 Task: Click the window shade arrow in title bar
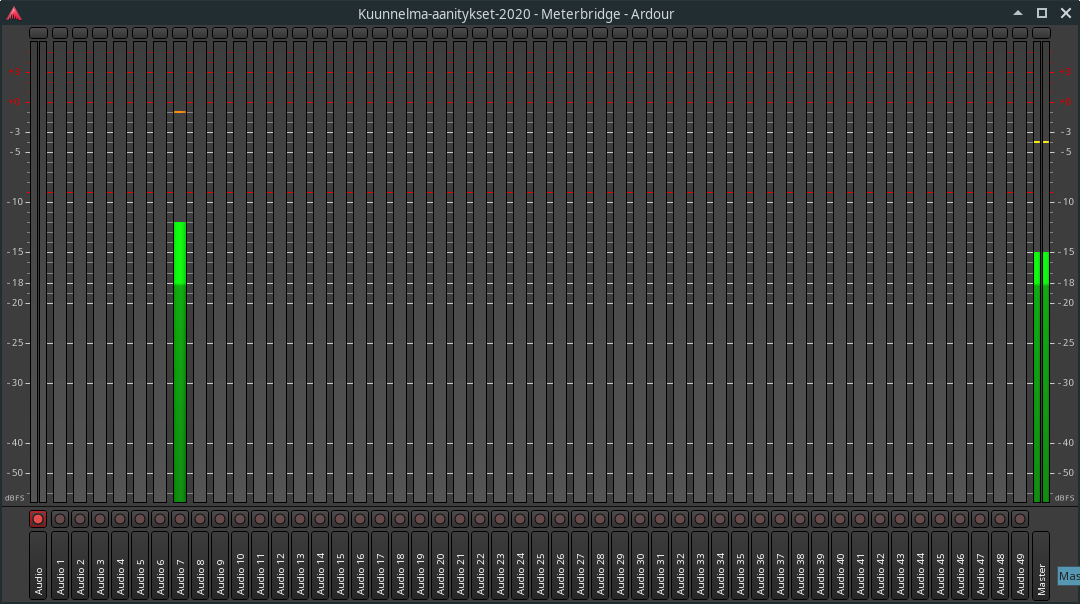click(1018, 13)
